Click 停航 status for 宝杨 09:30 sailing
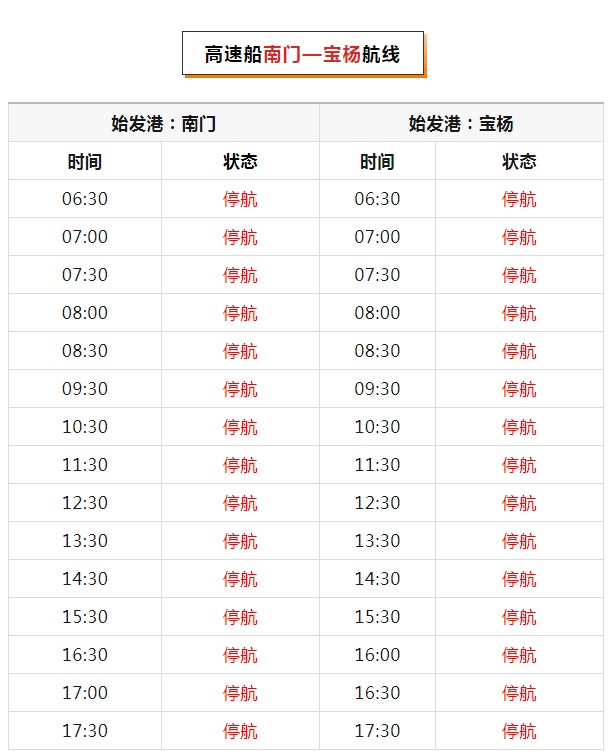This screenshot has height=755, width=609. point(519,389)
